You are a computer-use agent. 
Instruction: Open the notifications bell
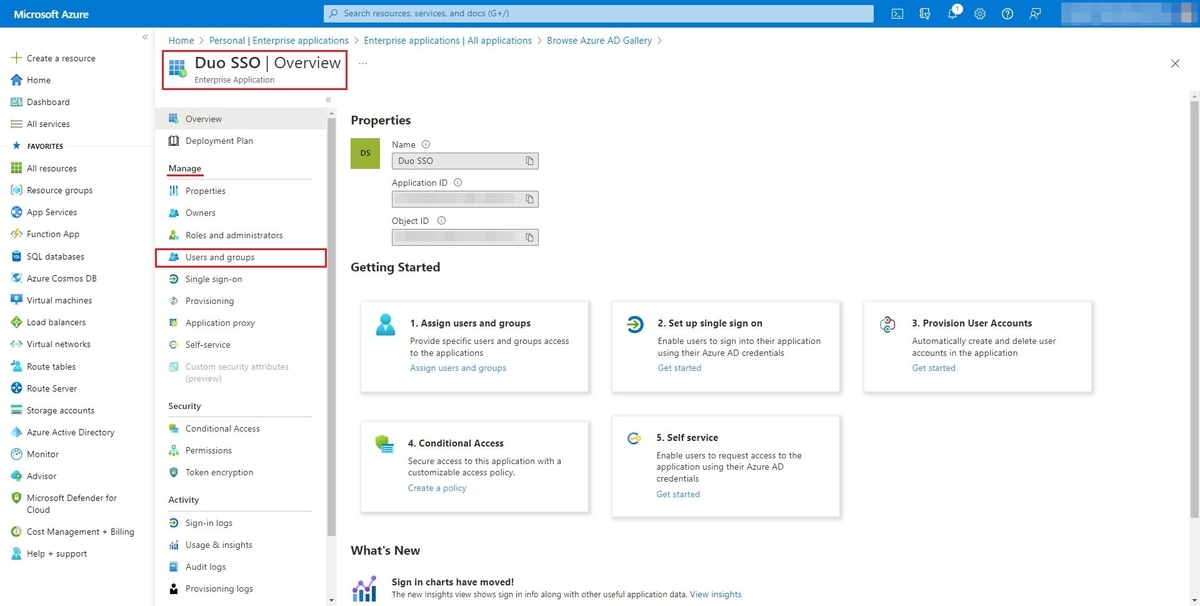coord(952,14)
